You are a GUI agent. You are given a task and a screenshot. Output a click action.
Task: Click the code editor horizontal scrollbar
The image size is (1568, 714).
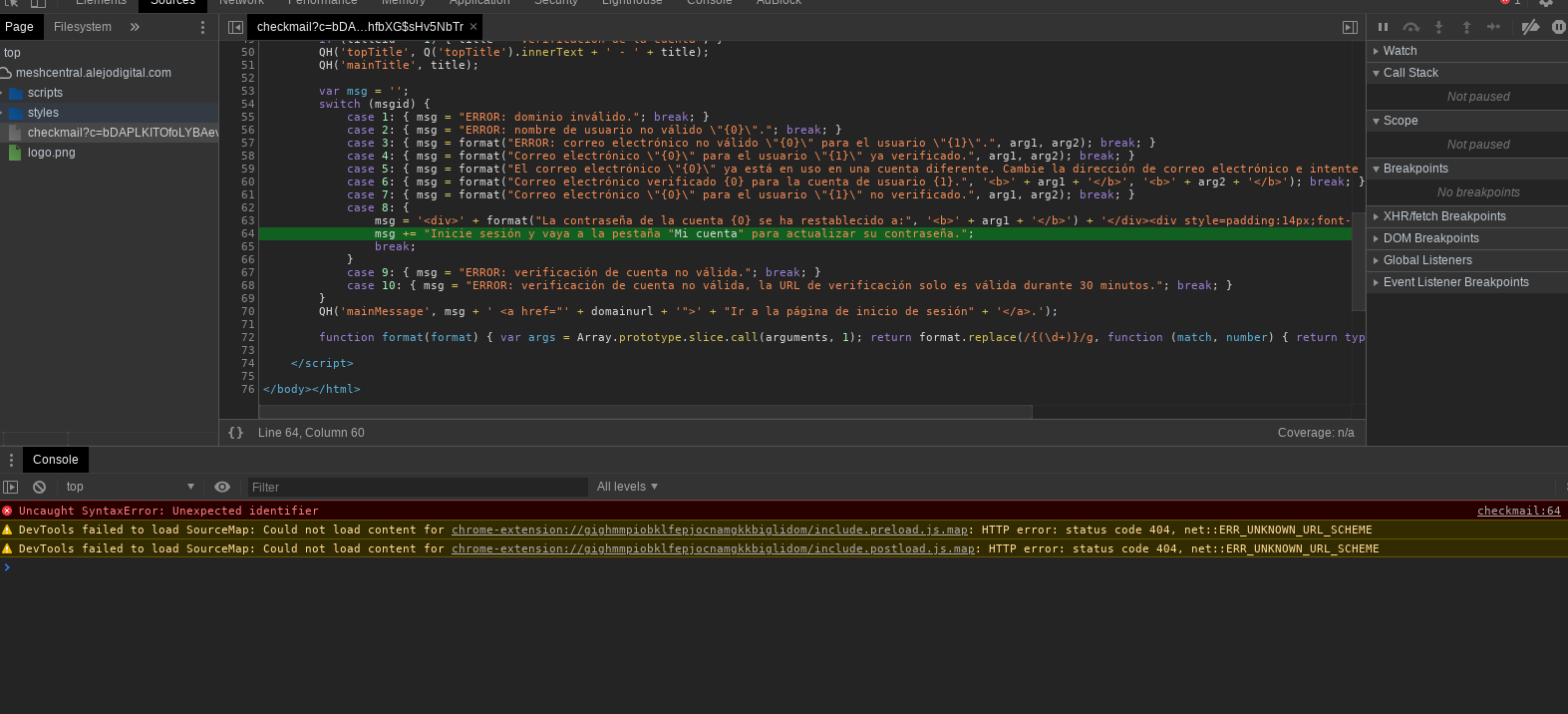pyautogui.click(x=646, y=412)
